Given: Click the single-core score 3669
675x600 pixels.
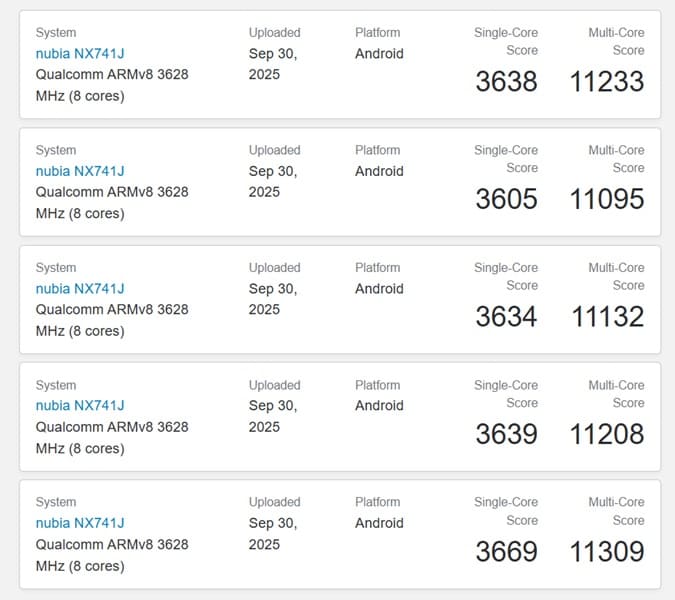Looking at the screenshot, I should tap(506, 551).
